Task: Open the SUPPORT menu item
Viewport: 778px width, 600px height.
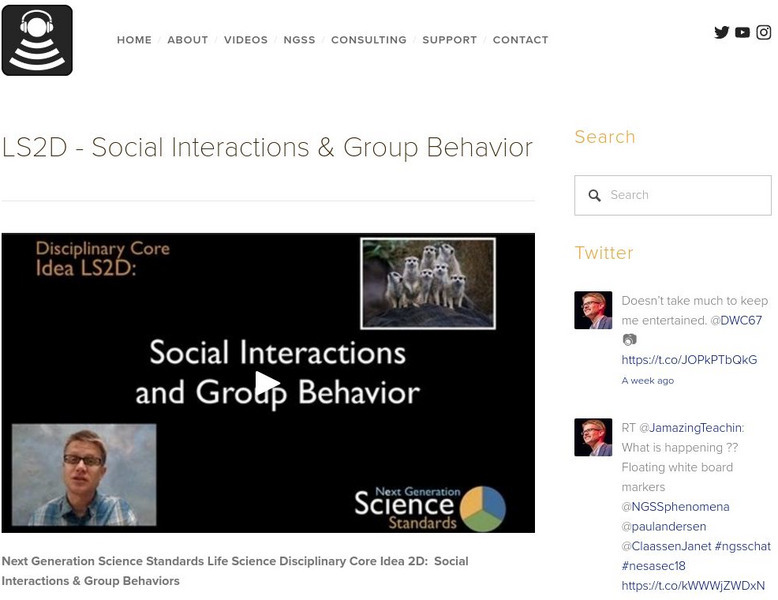Action: [x=450, y=40]
